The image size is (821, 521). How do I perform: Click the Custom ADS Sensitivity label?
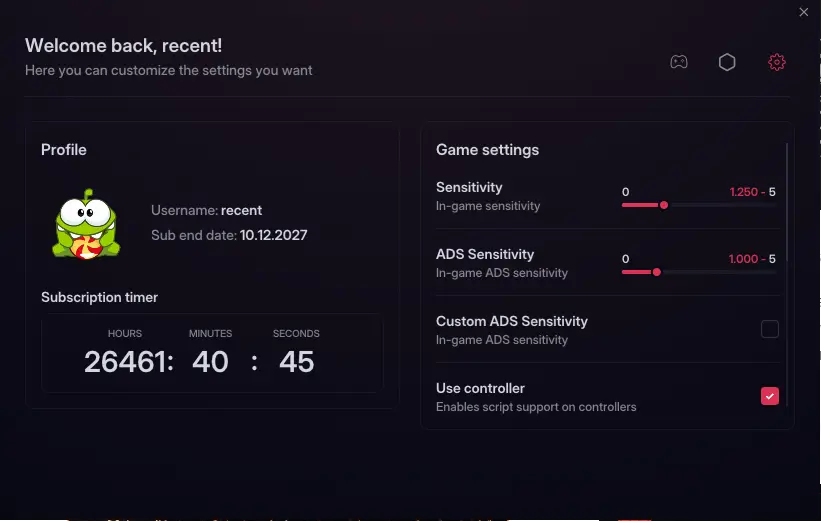512,321
